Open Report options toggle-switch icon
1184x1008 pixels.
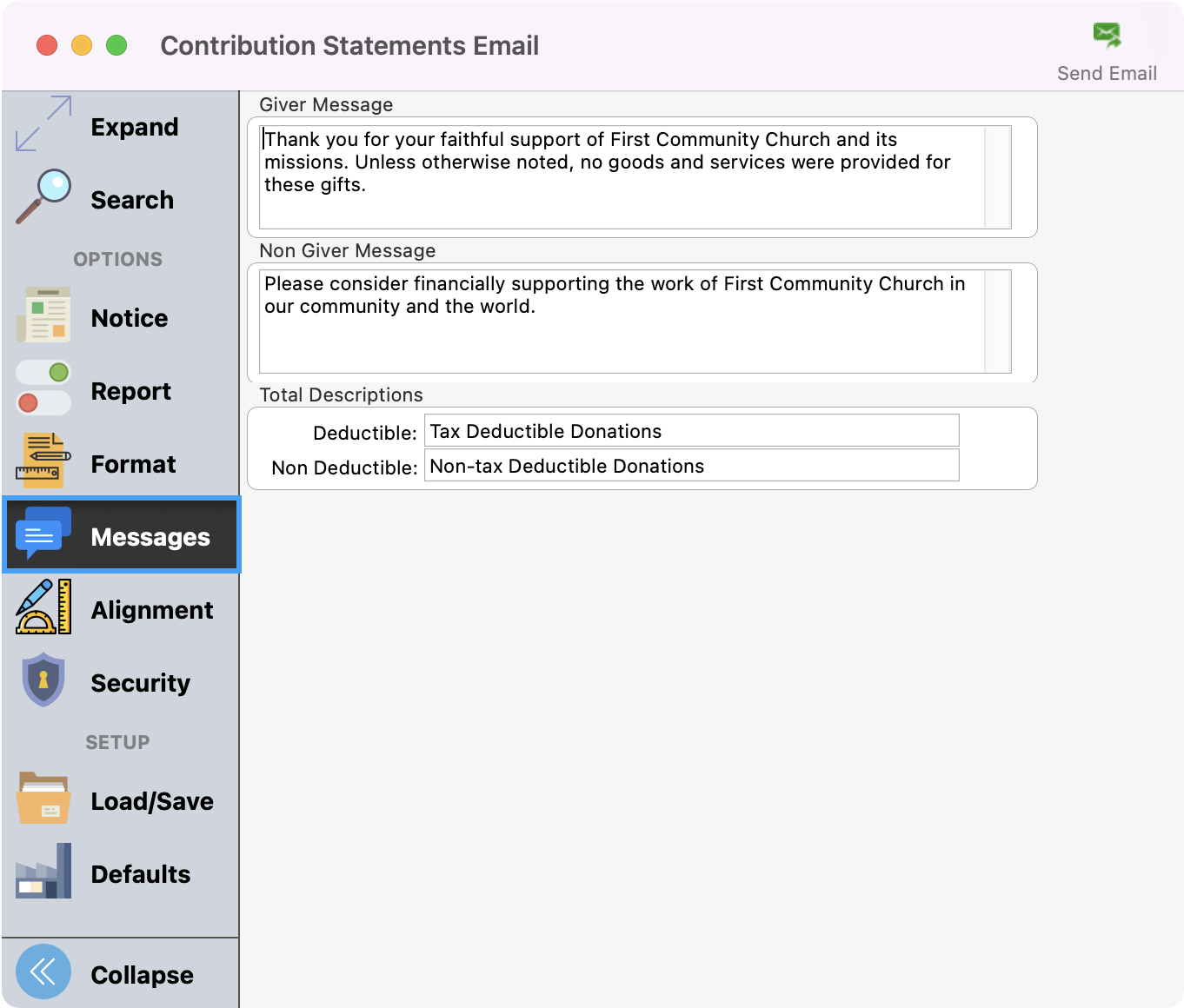pos(43,388)
